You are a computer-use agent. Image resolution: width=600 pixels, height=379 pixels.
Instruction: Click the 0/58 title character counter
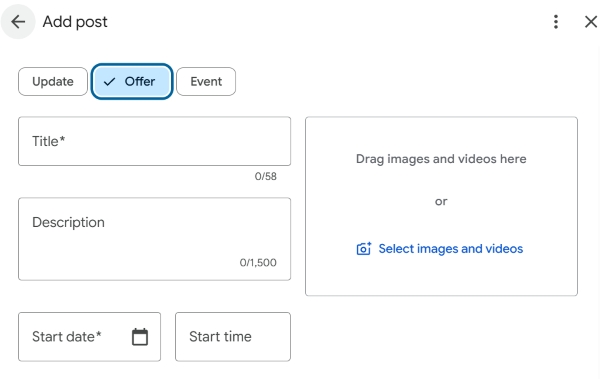(x=266, y=176)
